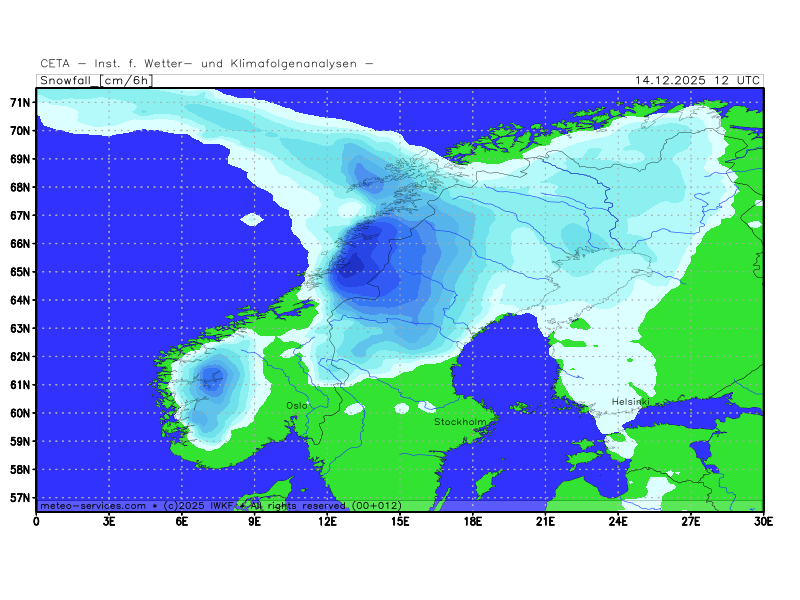The width and height of the screenshot is (800, 600).
Task: Click the Oslo city label
Action: click(297, 405)
